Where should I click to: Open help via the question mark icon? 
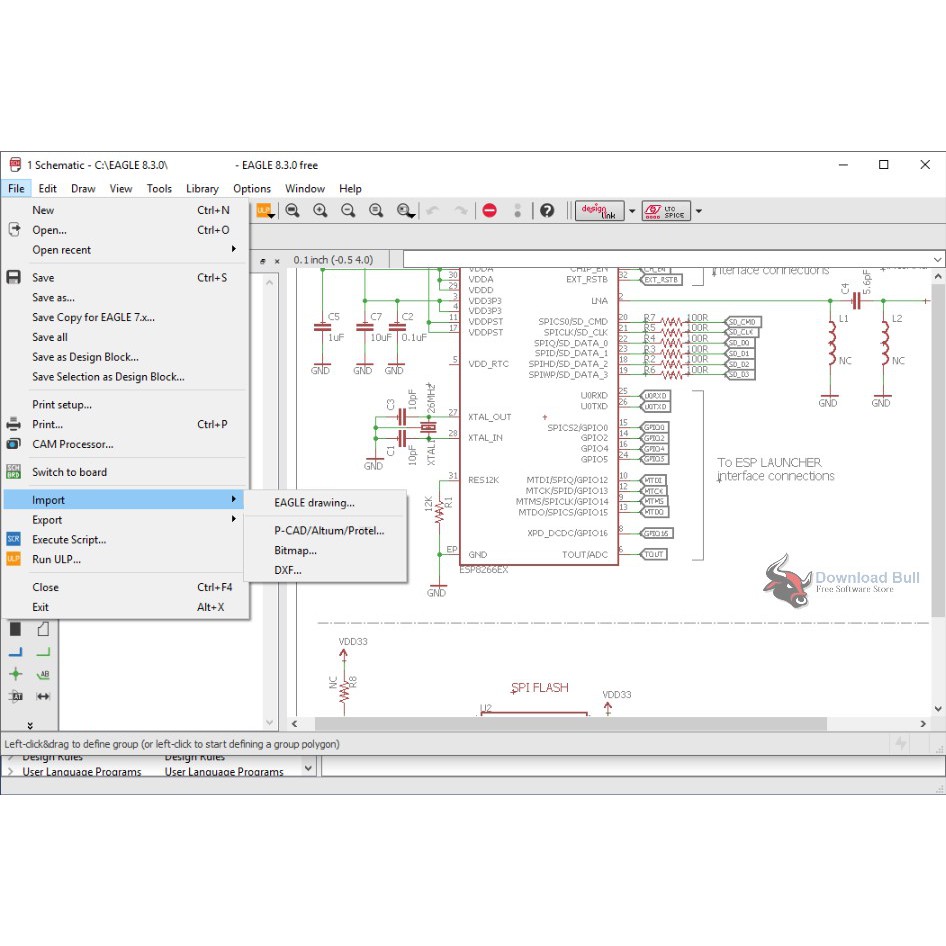click(547, 210)
